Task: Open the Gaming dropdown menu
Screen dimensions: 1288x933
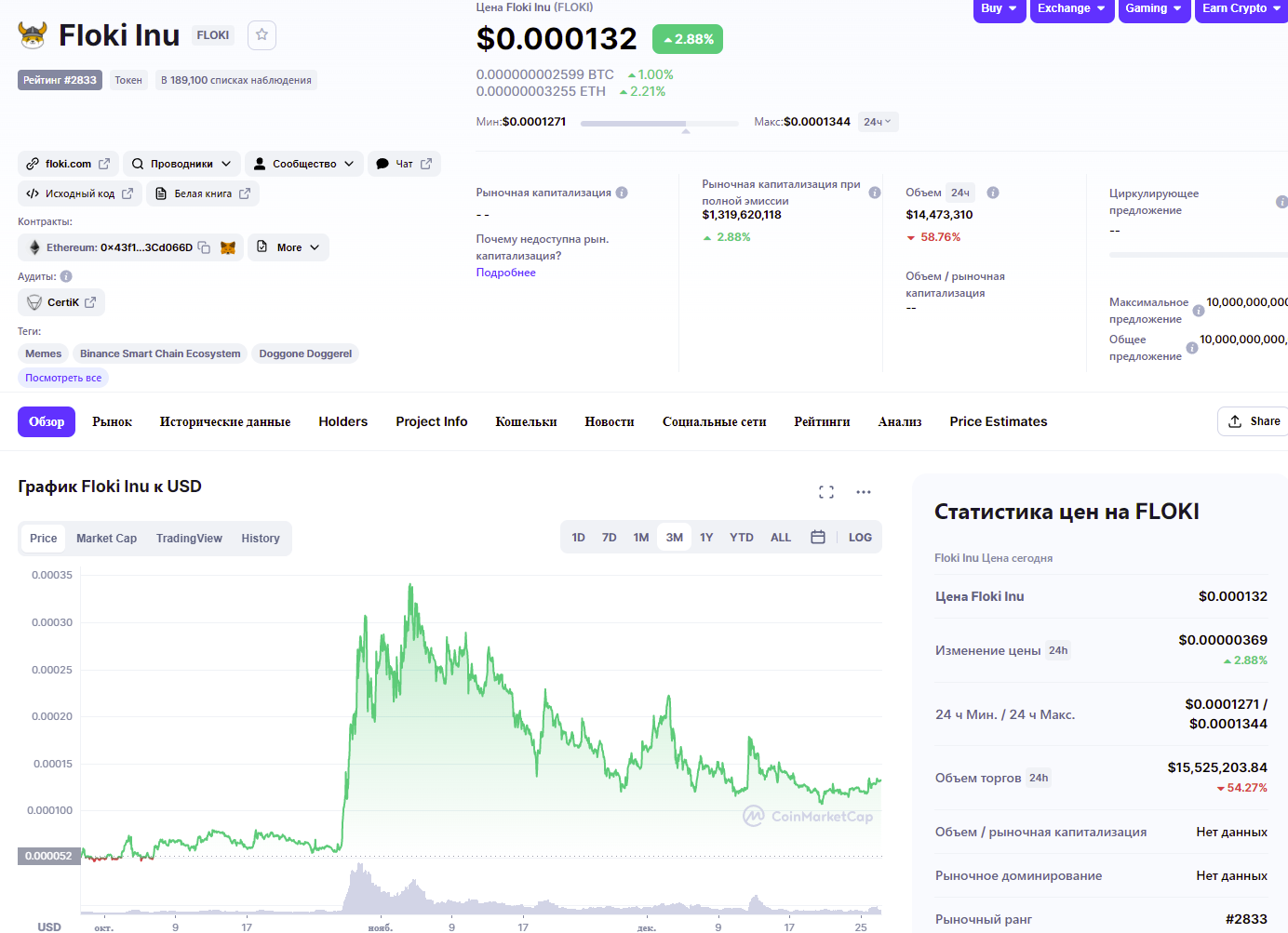Action: [1154, 8]
